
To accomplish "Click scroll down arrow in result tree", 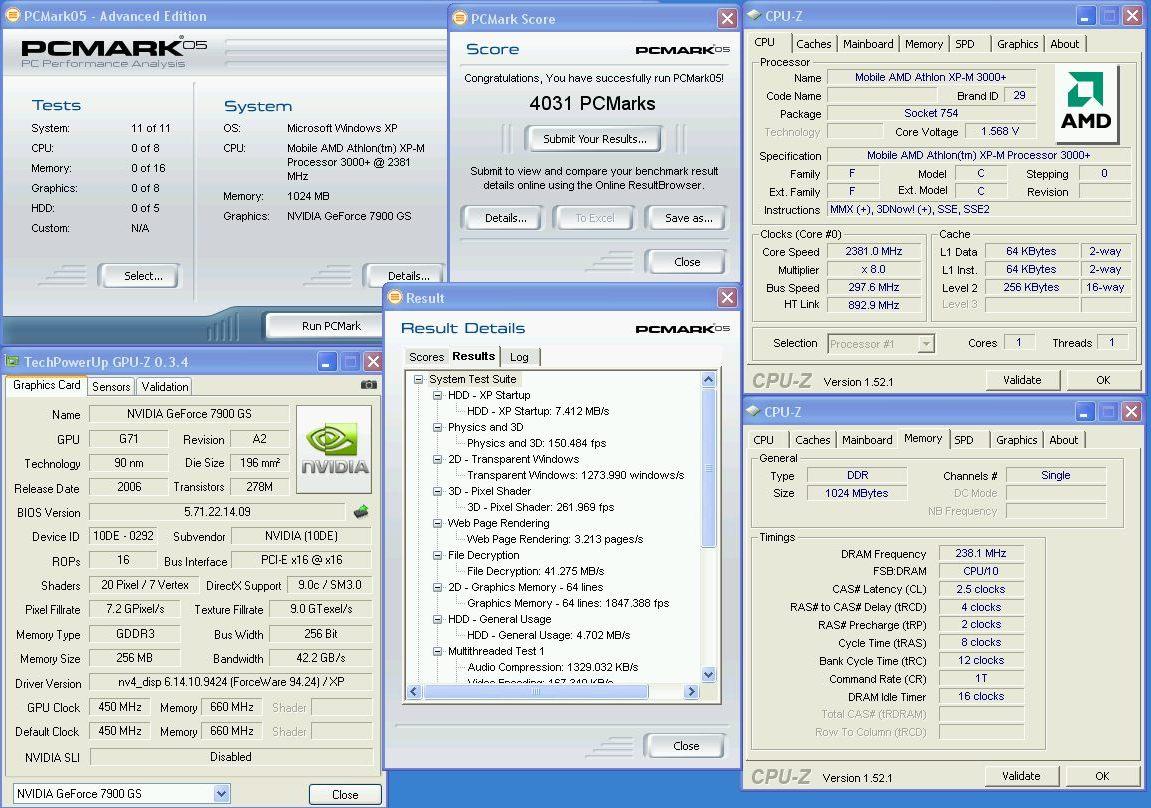I will click(x=708, y=674).
